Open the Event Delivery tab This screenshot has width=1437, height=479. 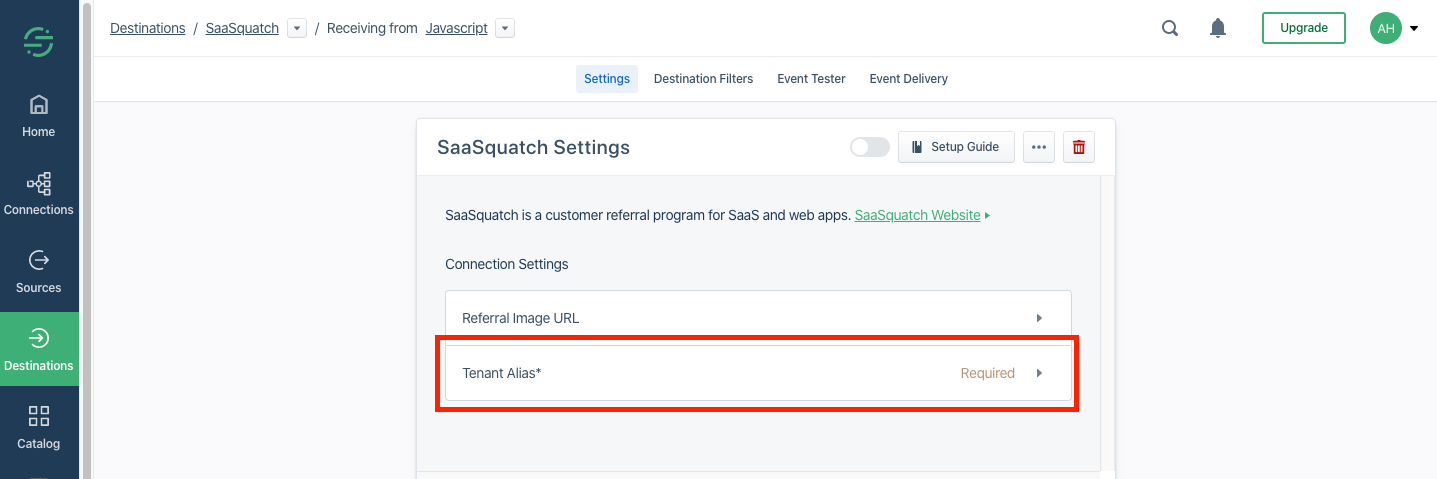pos(908,79)
